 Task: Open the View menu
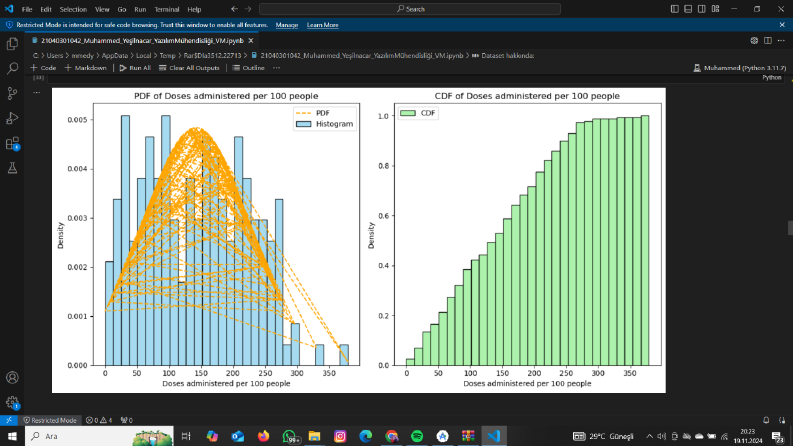tap(102, 9)
